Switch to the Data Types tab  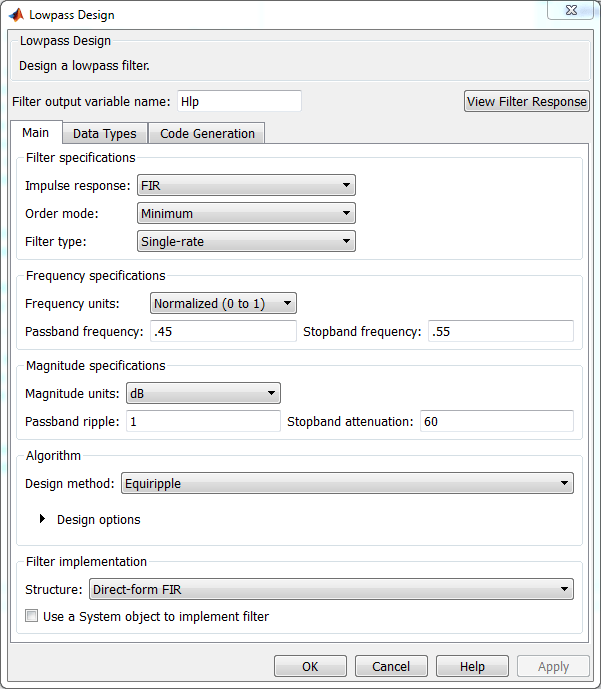coord(105,134)
